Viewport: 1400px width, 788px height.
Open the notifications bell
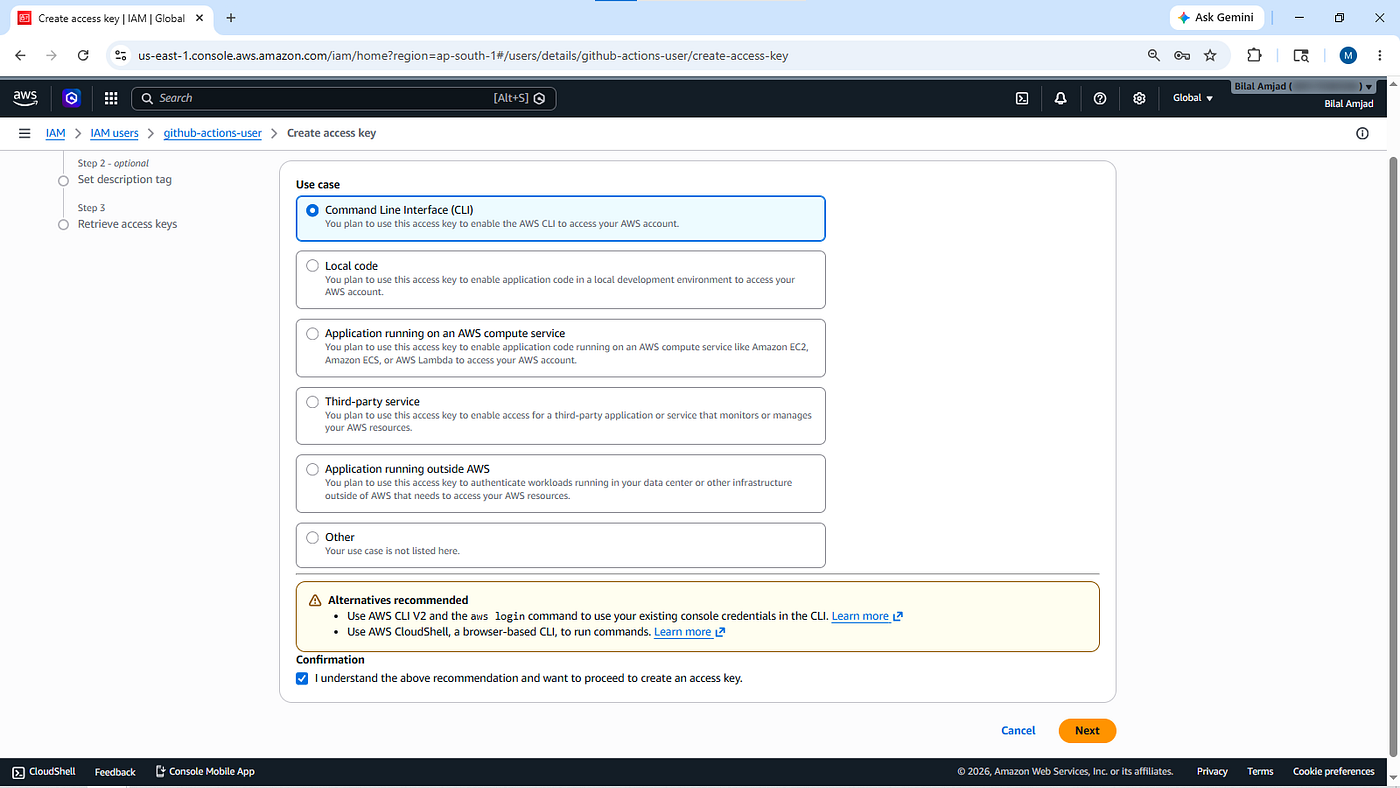coord(1060,98)
